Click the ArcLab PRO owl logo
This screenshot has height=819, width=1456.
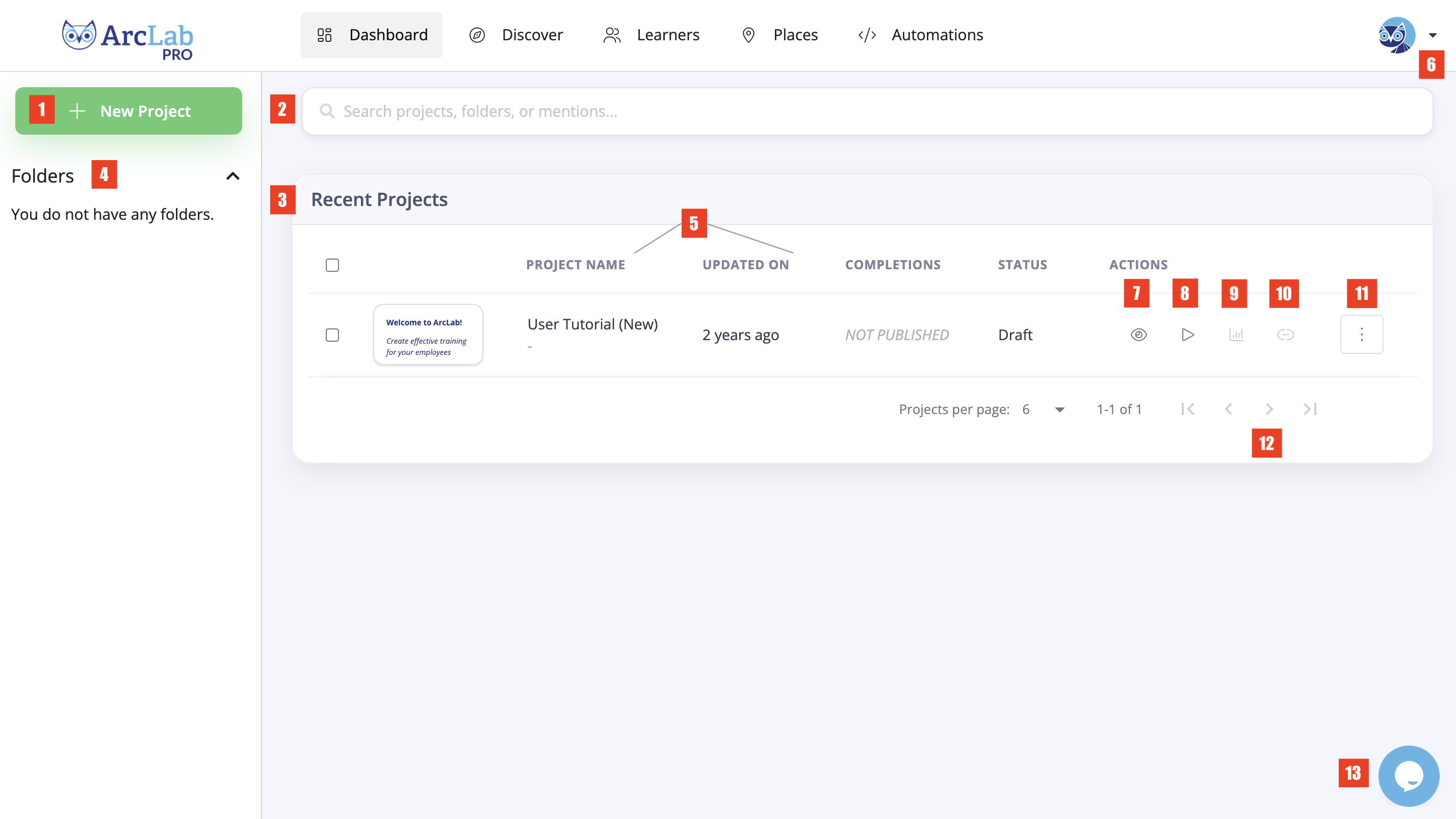pyautogui.click(x=127, y=40)
